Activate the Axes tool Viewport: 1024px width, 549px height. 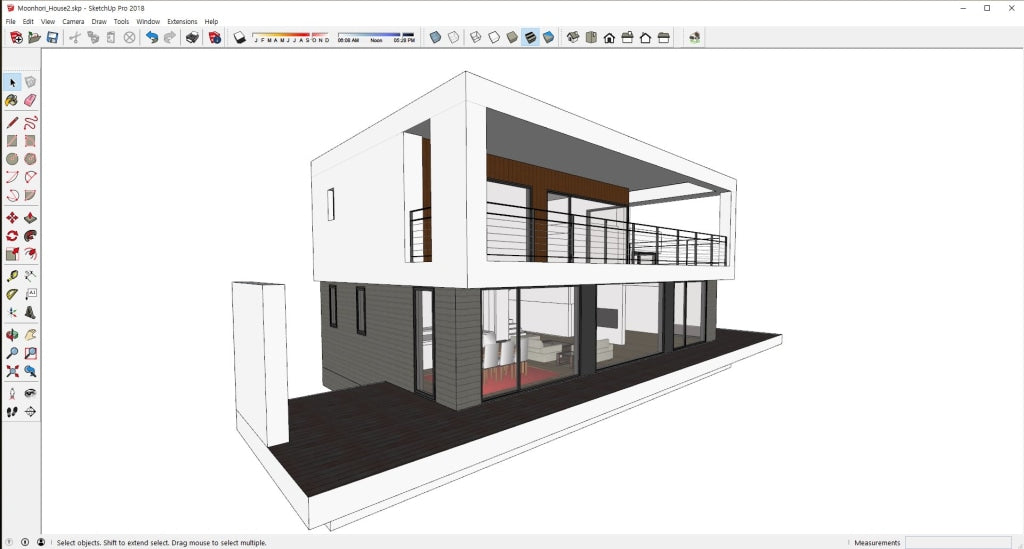(12, 312)
